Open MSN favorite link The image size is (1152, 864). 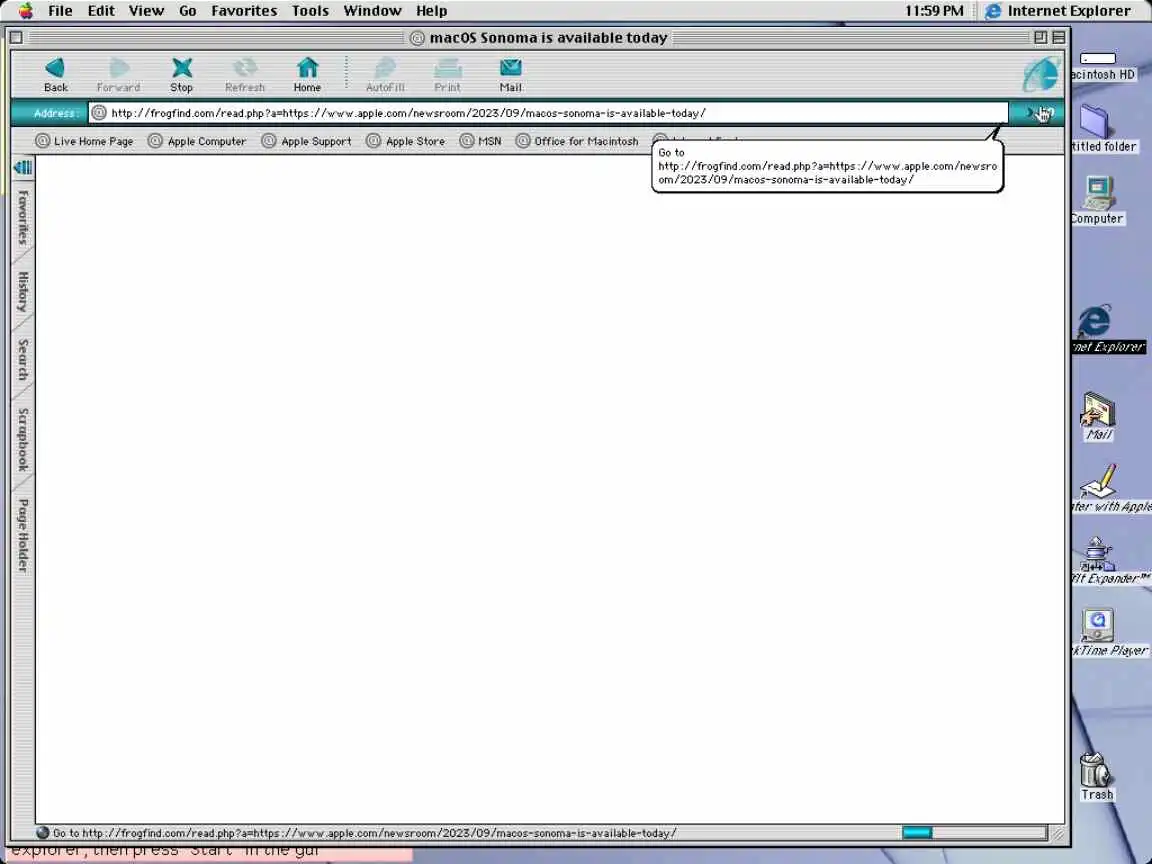pyautogui.click(x=480, y=141)
